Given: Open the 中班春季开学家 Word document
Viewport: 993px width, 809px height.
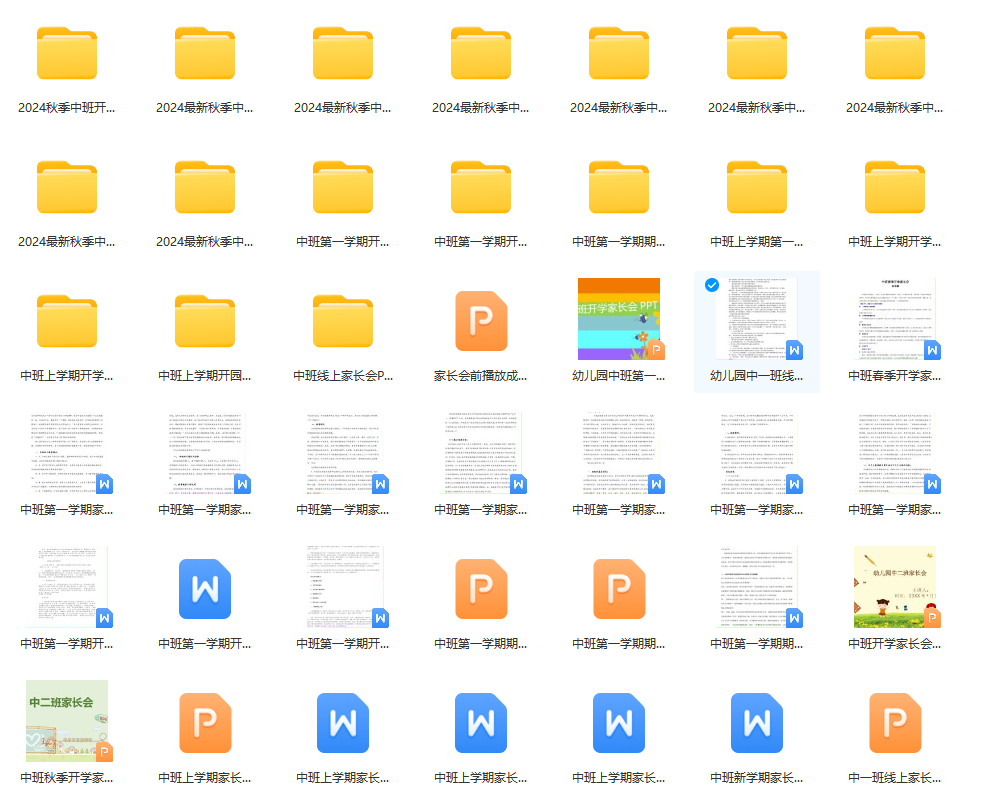Looking at the screenshot, I should (x=895, y=320).
